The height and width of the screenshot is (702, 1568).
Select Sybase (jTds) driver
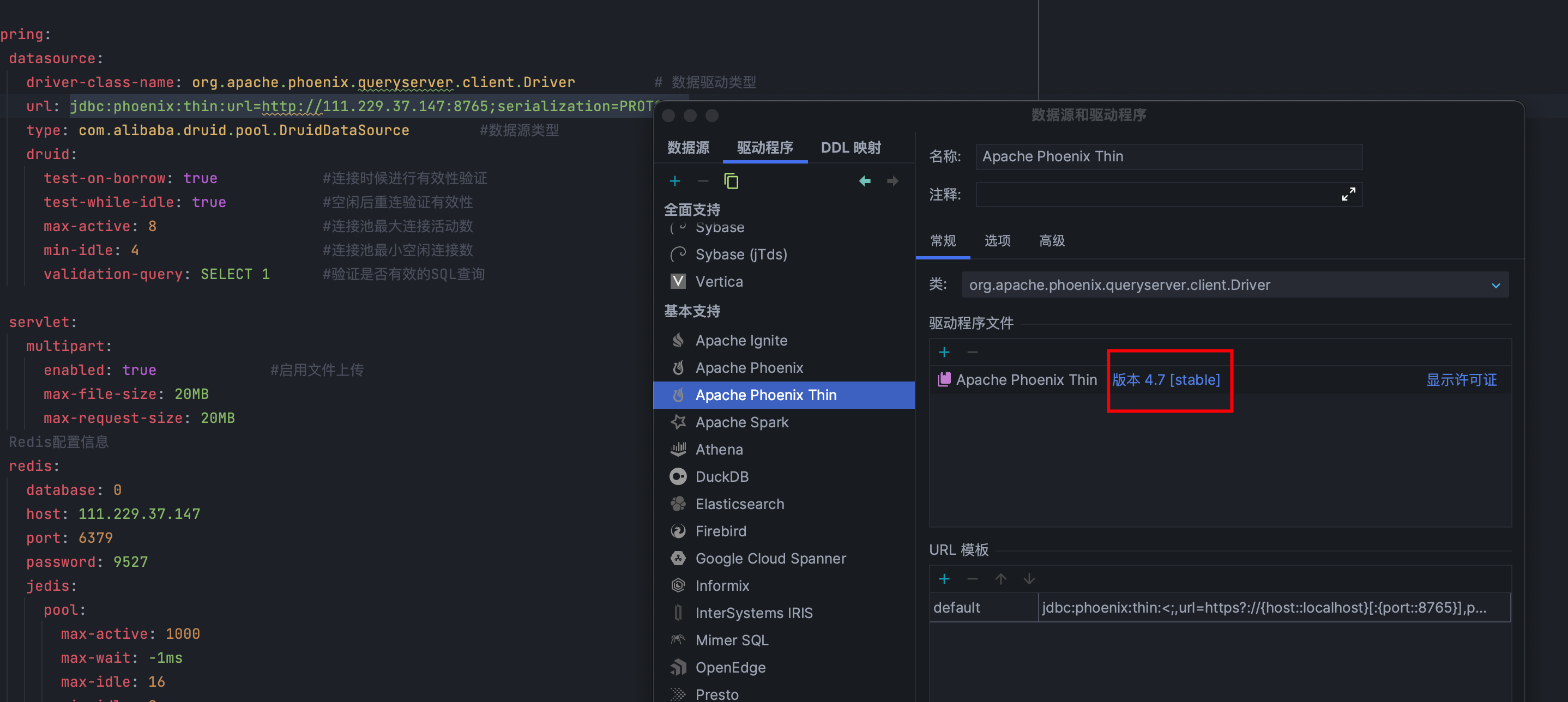click(784, 255)
